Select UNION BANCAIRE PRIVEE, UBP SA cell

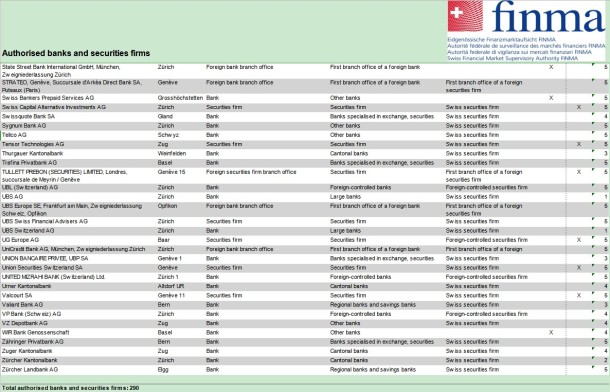[45, 259]
